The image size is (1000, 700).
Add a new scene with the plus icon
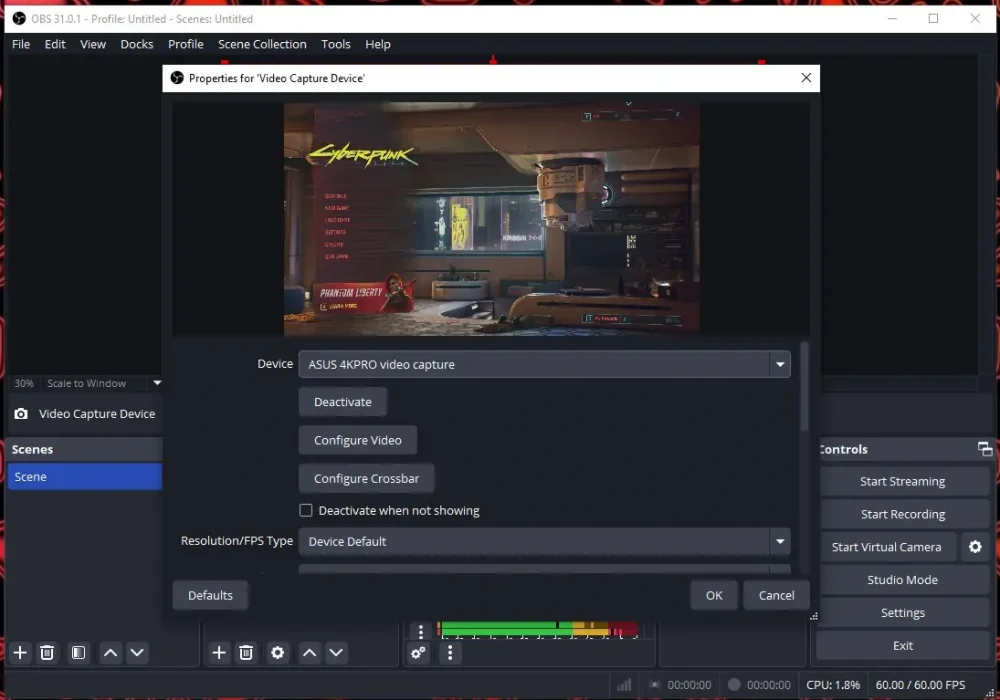click(20, 652)
